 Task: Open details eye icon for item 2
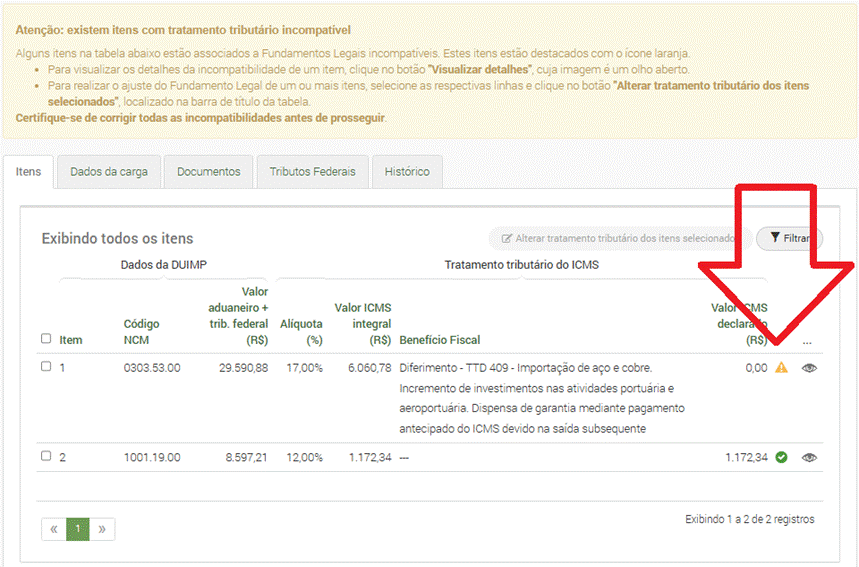click(x=810, y=458)
